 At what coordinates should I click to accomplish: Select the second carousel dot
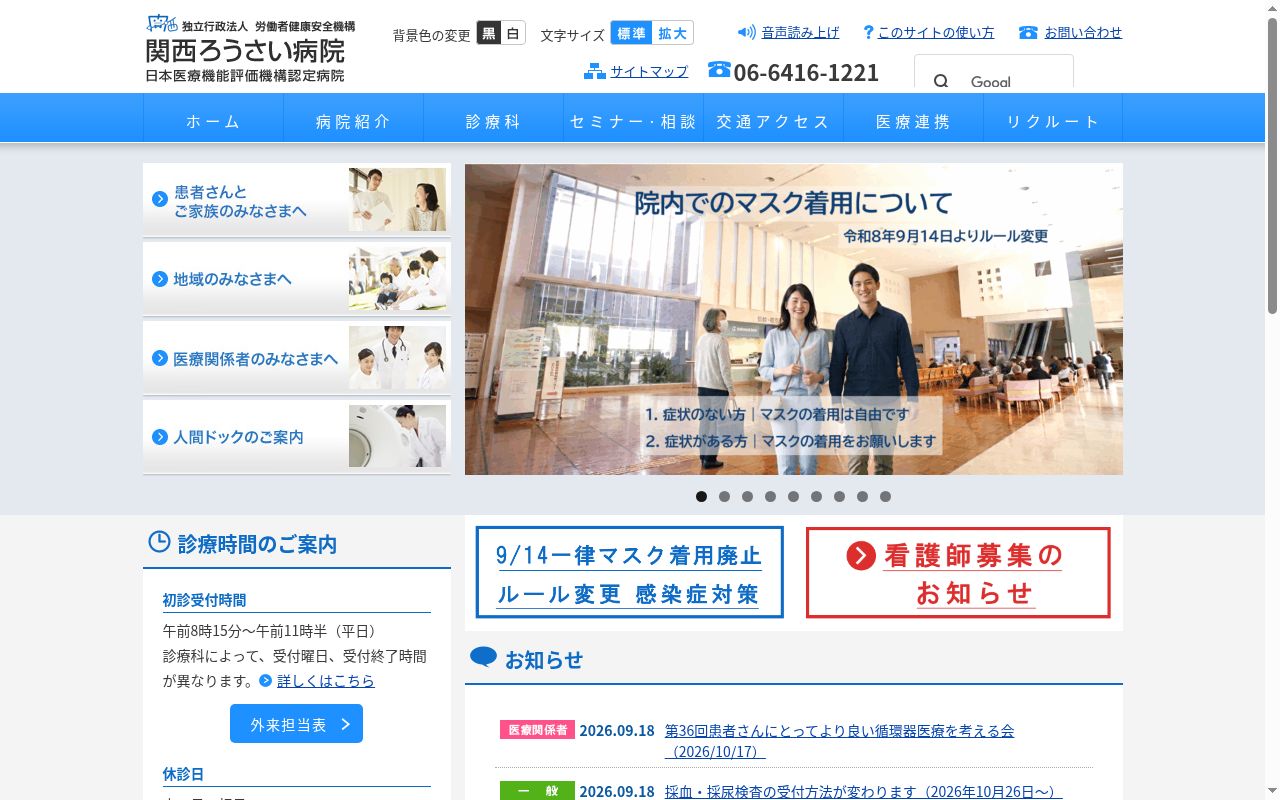coord(724,496)
